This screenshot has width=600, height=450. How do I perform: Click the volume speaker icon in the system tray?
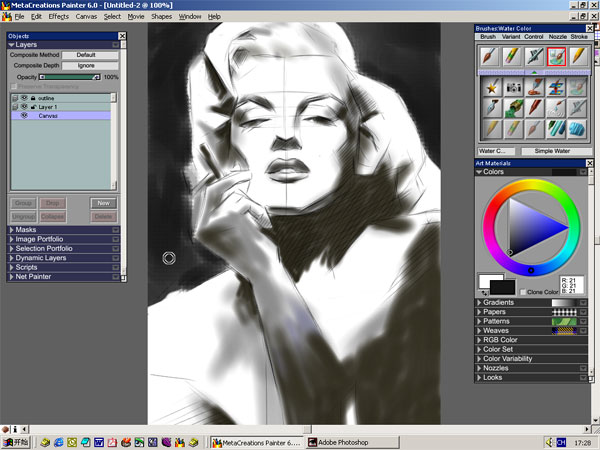tap(549, 442)
